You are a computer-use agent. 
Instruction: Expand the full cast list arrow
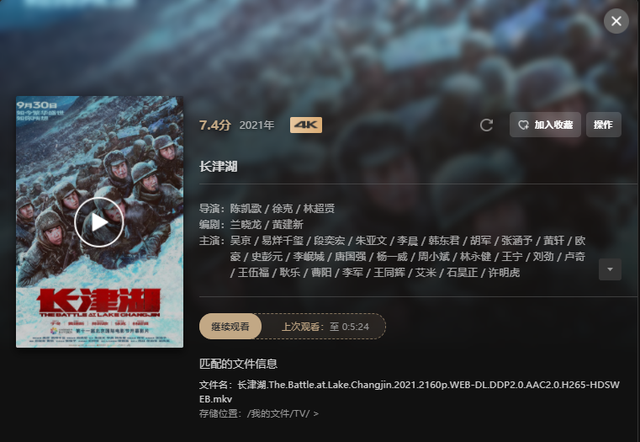coord(610,269)
